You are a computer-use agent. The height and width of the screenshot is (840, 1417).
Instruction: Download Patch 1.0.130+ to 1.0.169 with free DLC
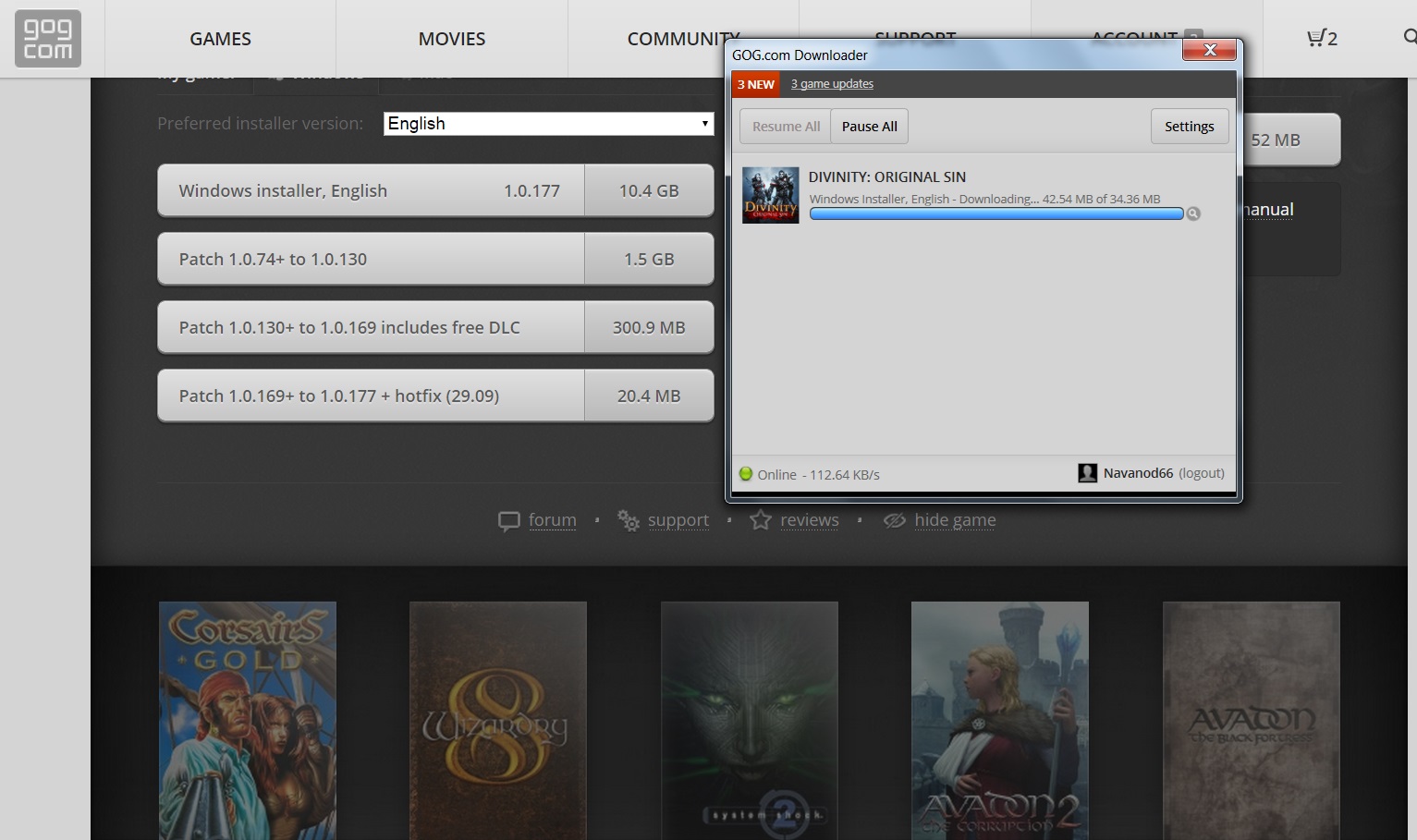tap(371, 327)
